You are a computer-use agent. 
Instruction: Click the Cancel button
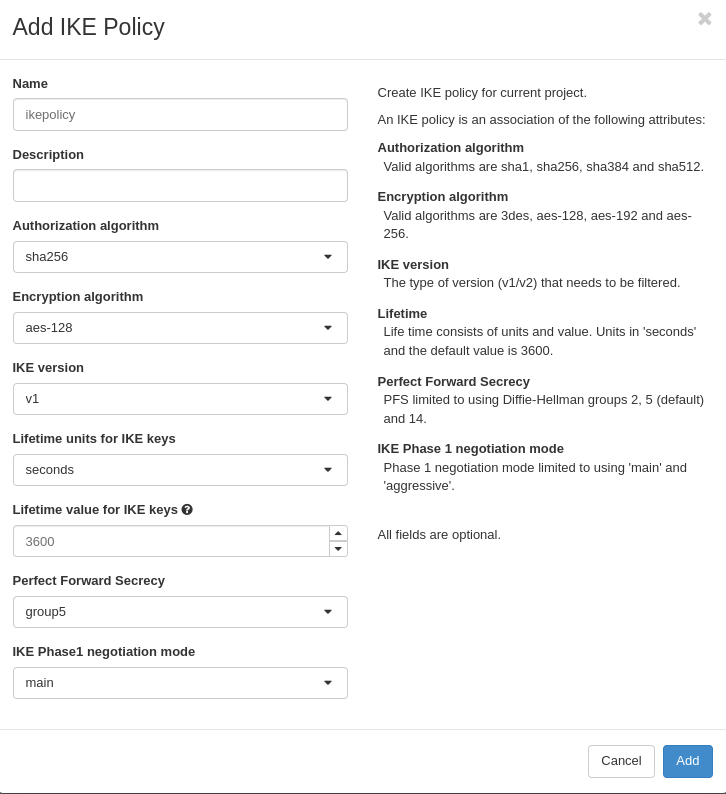point(621,761)
